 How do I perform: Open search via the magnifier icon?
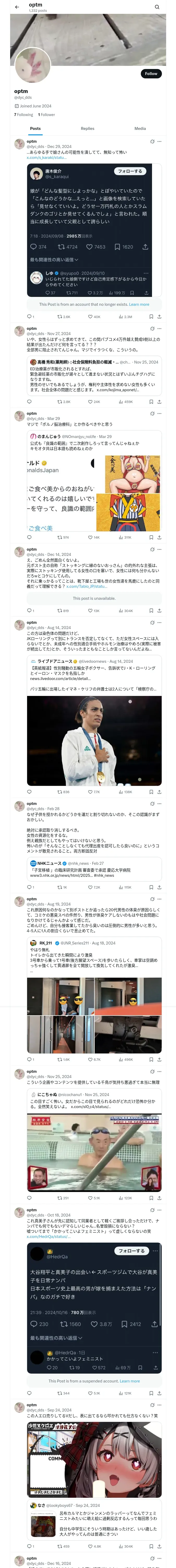(x=157, y=7)
